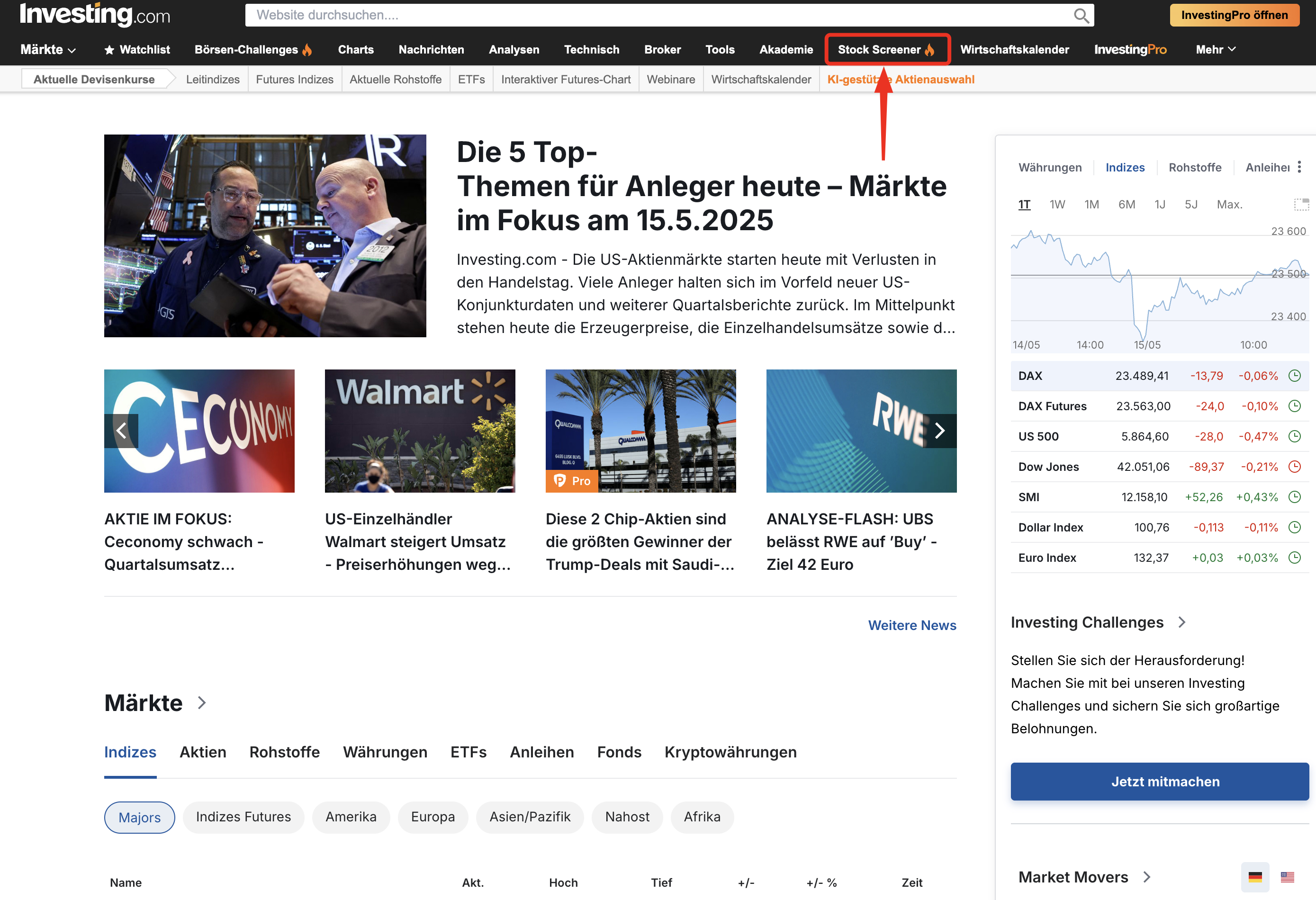Click the search magnifier icon

pos(1081,15)
